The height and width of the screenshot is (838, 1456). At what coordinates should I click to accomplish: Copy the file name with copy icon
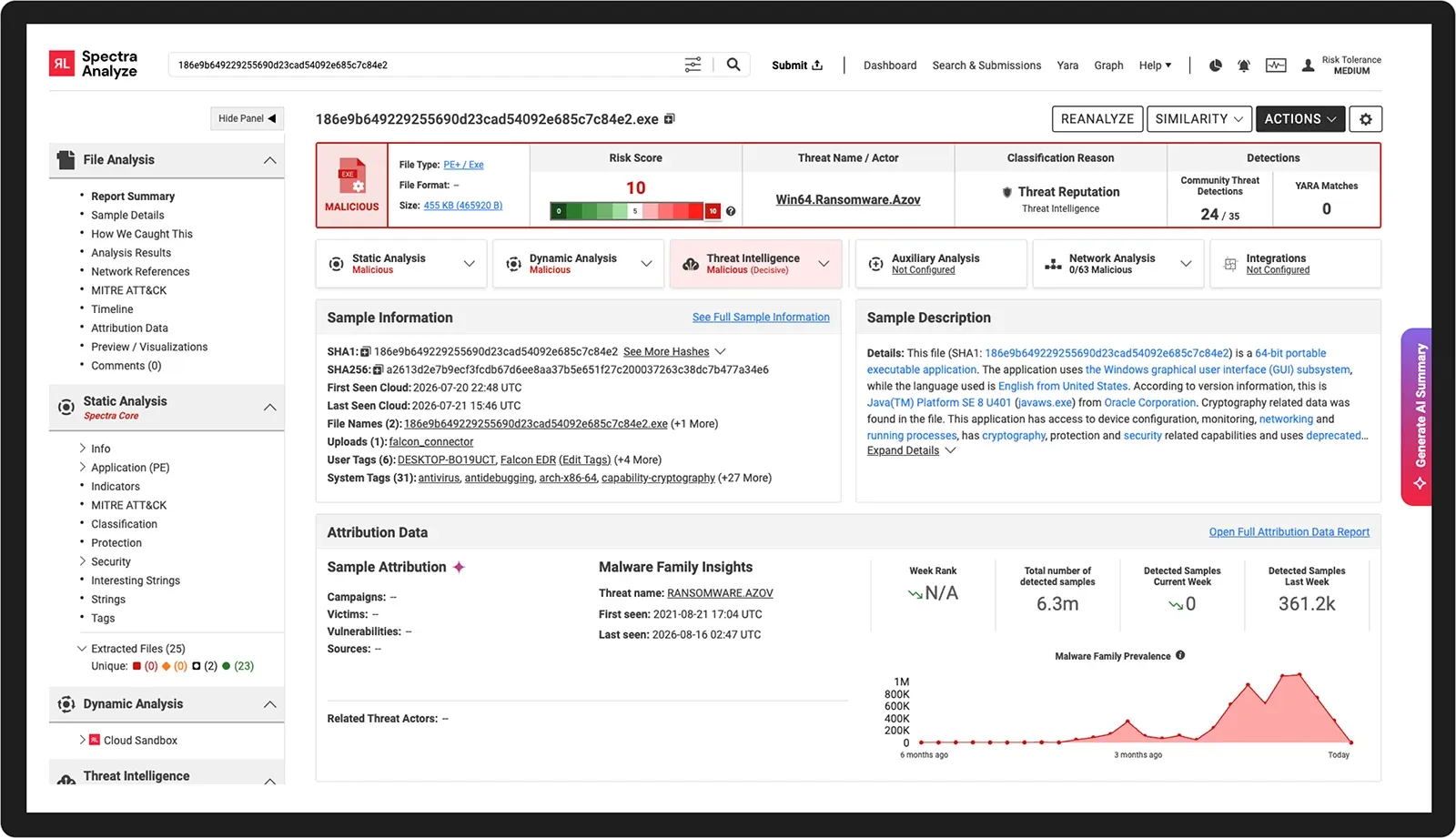coord(670,119)
